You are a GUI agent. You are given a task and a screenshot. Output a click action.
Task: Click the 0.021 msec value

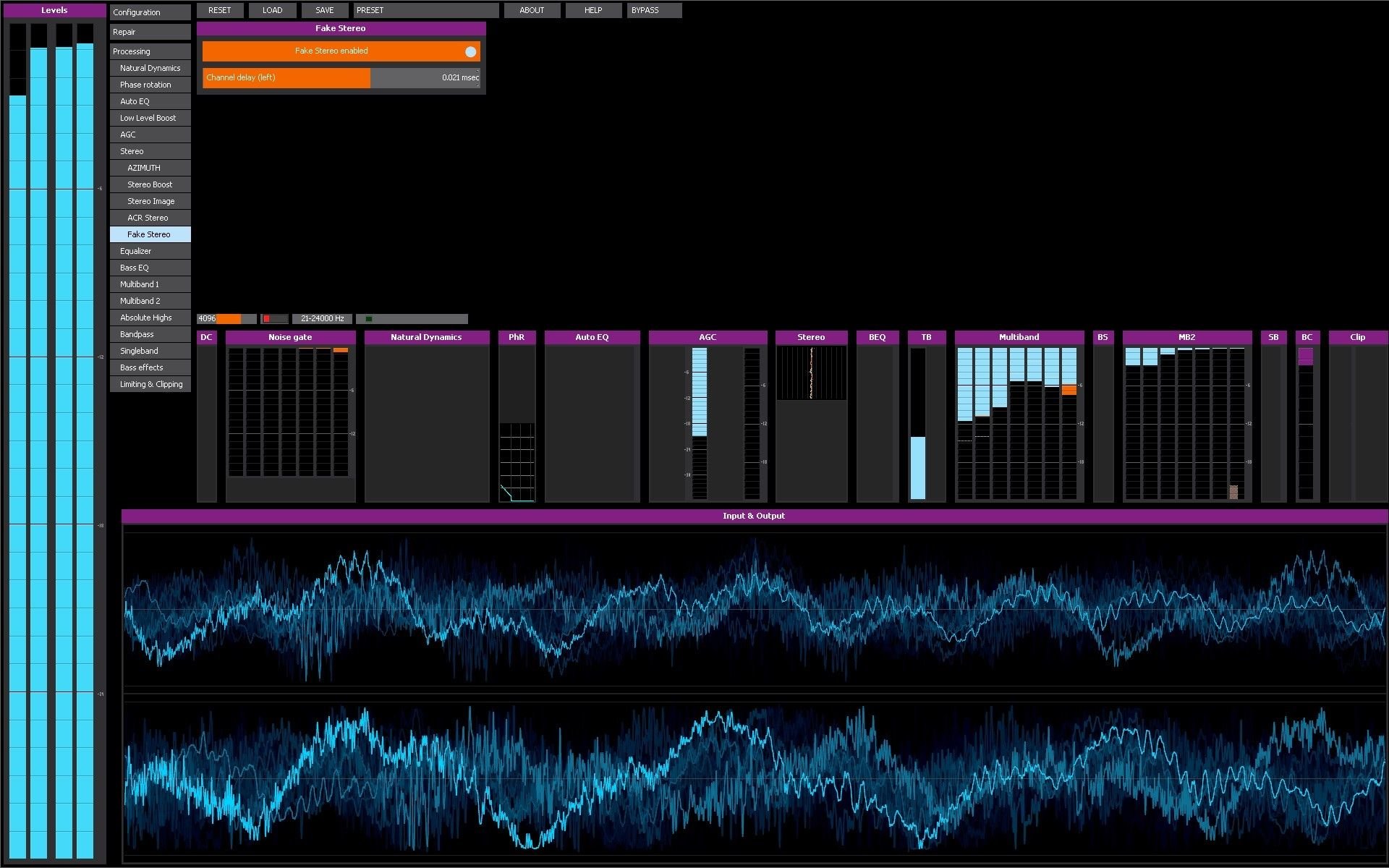(460, 78)
